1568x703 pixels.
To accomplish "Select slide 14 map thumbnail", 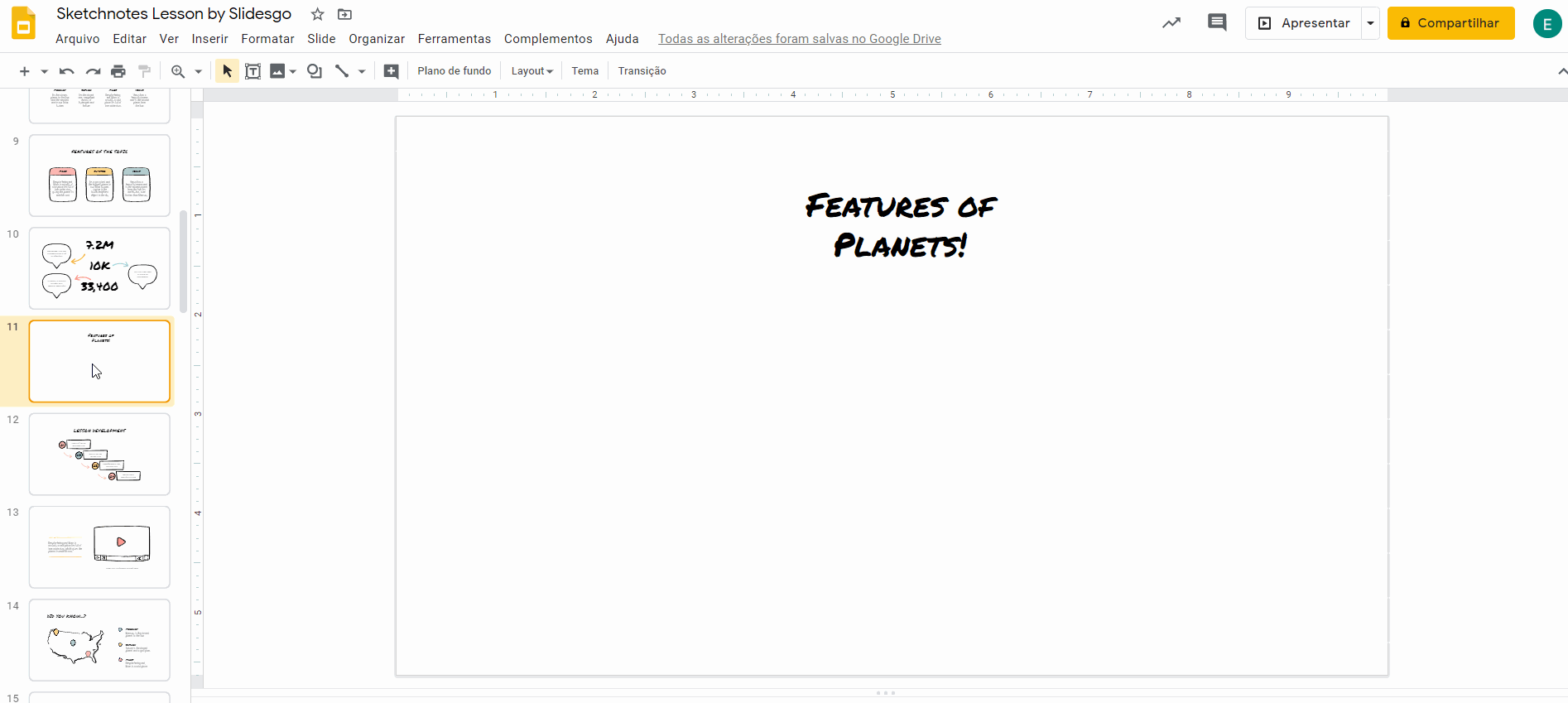I will (99, 640).
